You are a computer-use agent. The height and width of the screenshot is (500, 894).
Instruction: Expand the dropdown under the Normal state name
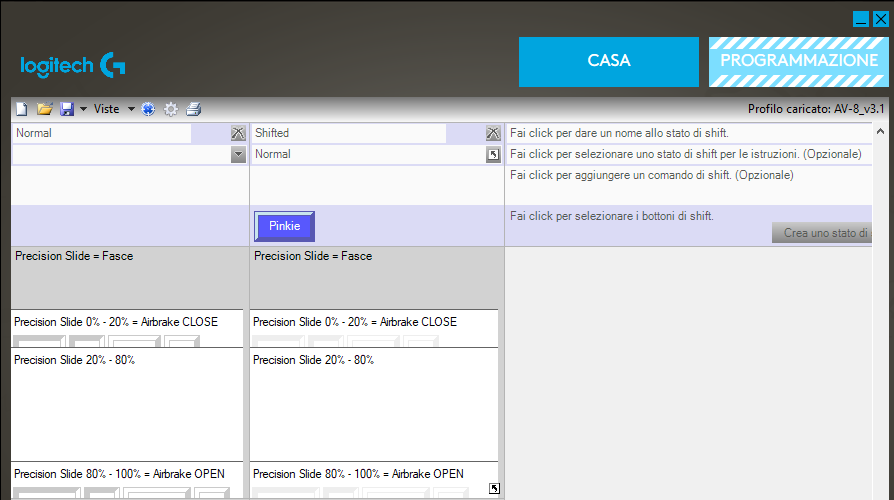click(x=237, y=154)
